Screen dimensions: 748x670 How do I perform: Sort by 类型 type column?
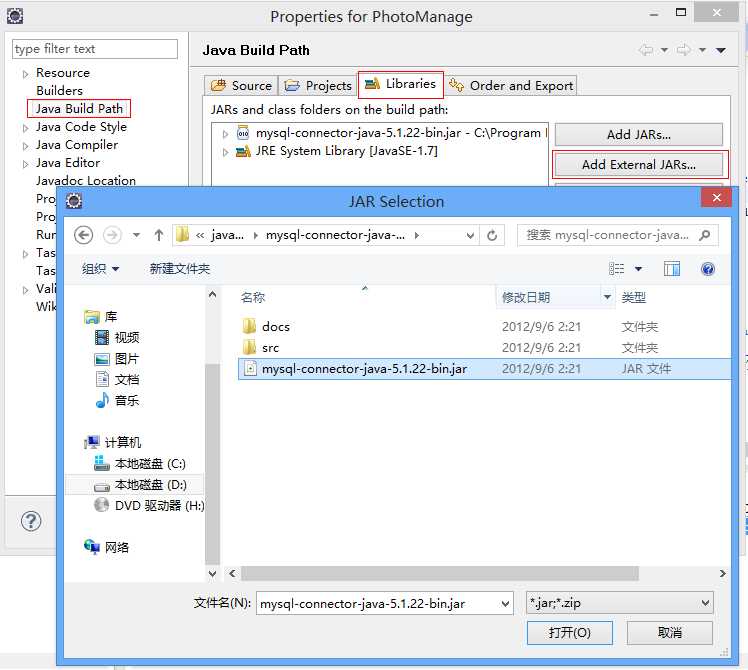[634, 297]
